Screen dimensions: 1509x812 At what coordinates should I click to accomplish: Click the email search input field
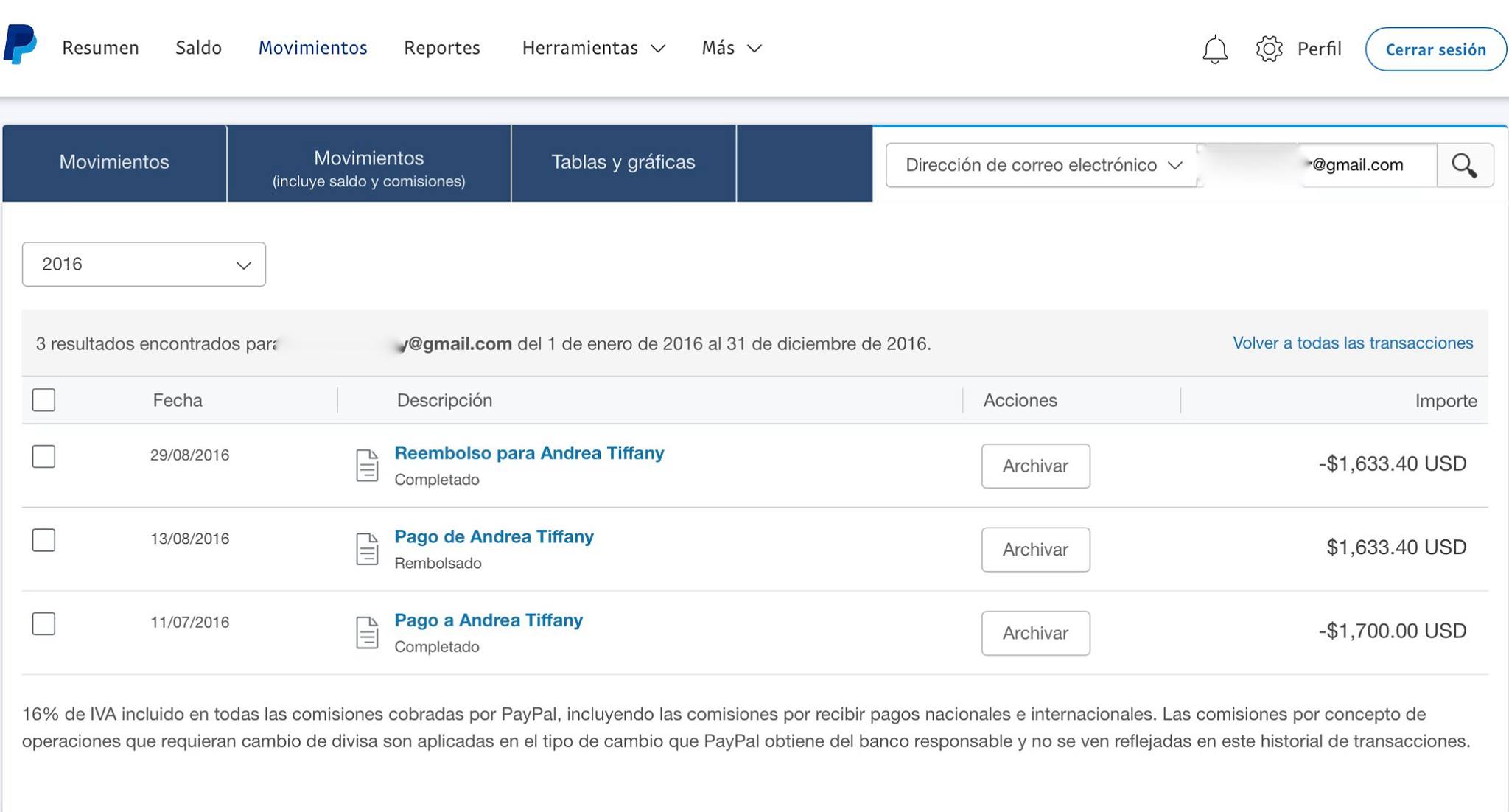coord(1318,165)
